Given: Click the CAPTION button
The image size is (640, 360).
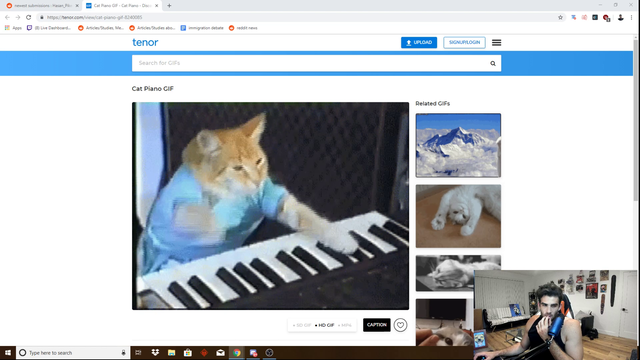Looking at the screenshot, I should pyautogui.click(x=376, y=325).
